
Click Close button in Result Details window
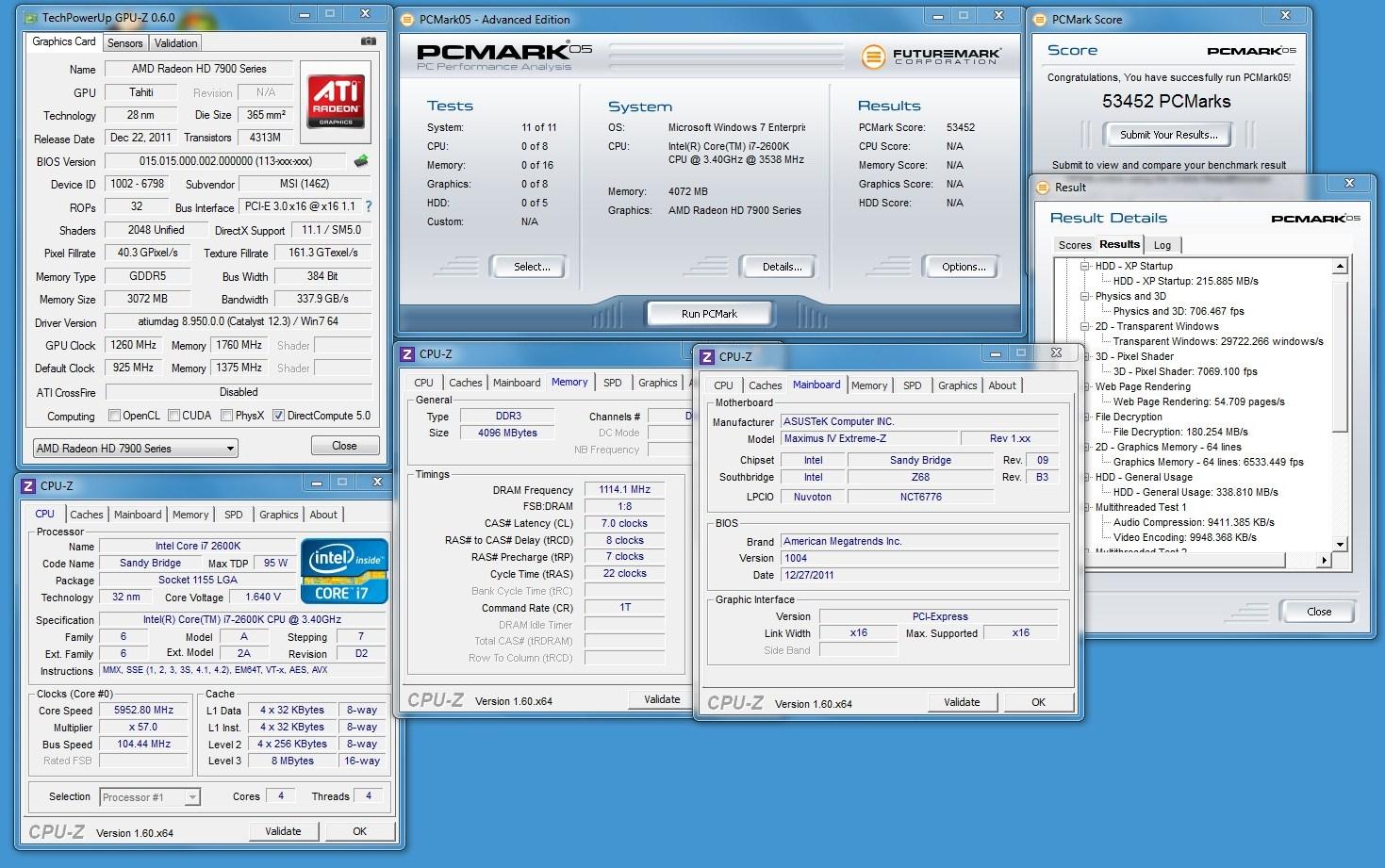(x=1318, y=612)
